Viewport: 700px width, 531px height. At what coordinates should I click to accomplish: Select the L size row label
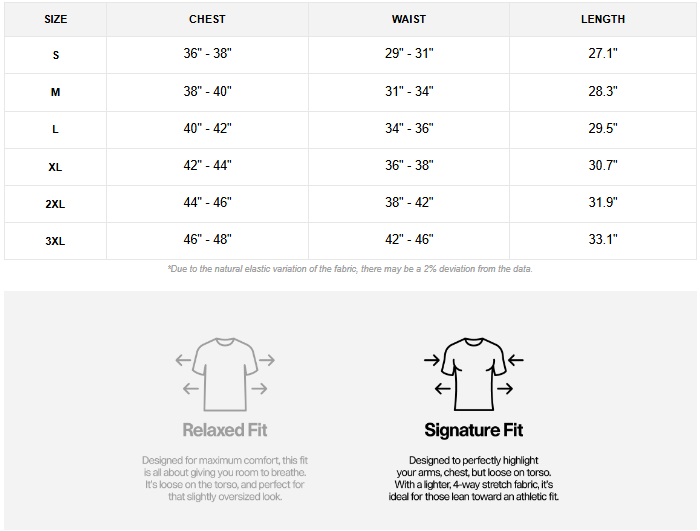coord(56,129)
